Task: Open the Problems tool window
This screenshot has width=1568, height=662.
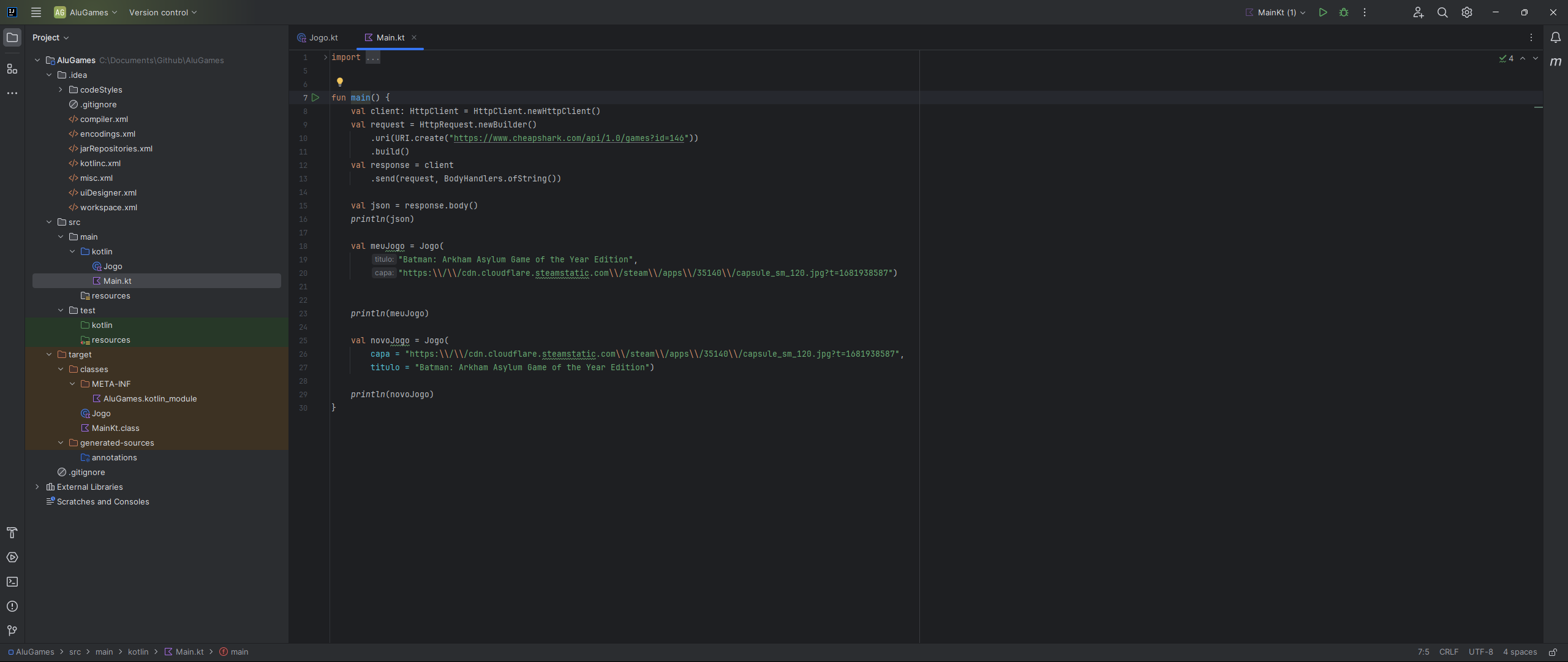Action: (12, 606)
